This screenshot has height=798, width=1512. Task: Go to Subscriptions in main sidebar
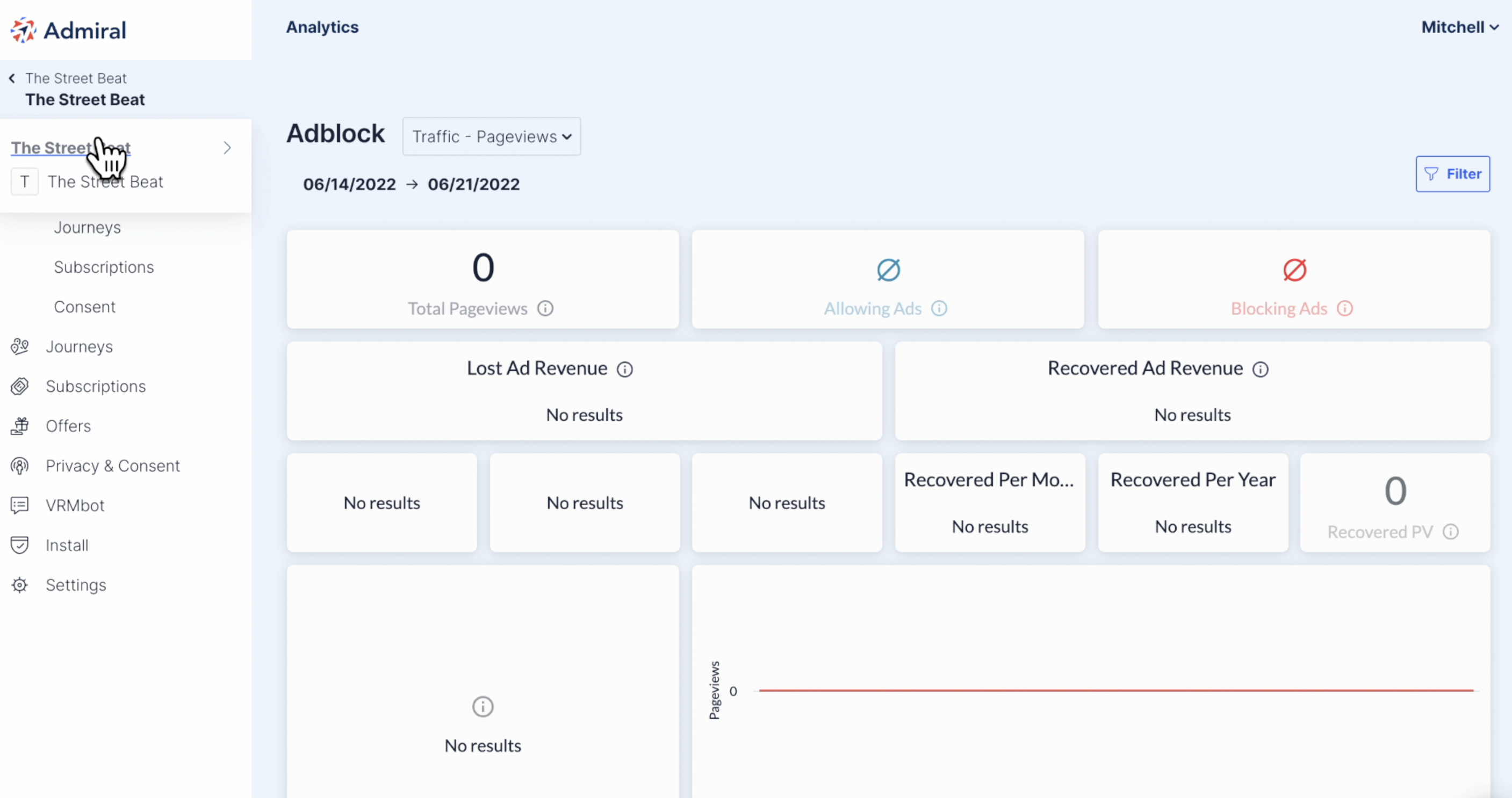pos(96,386)
